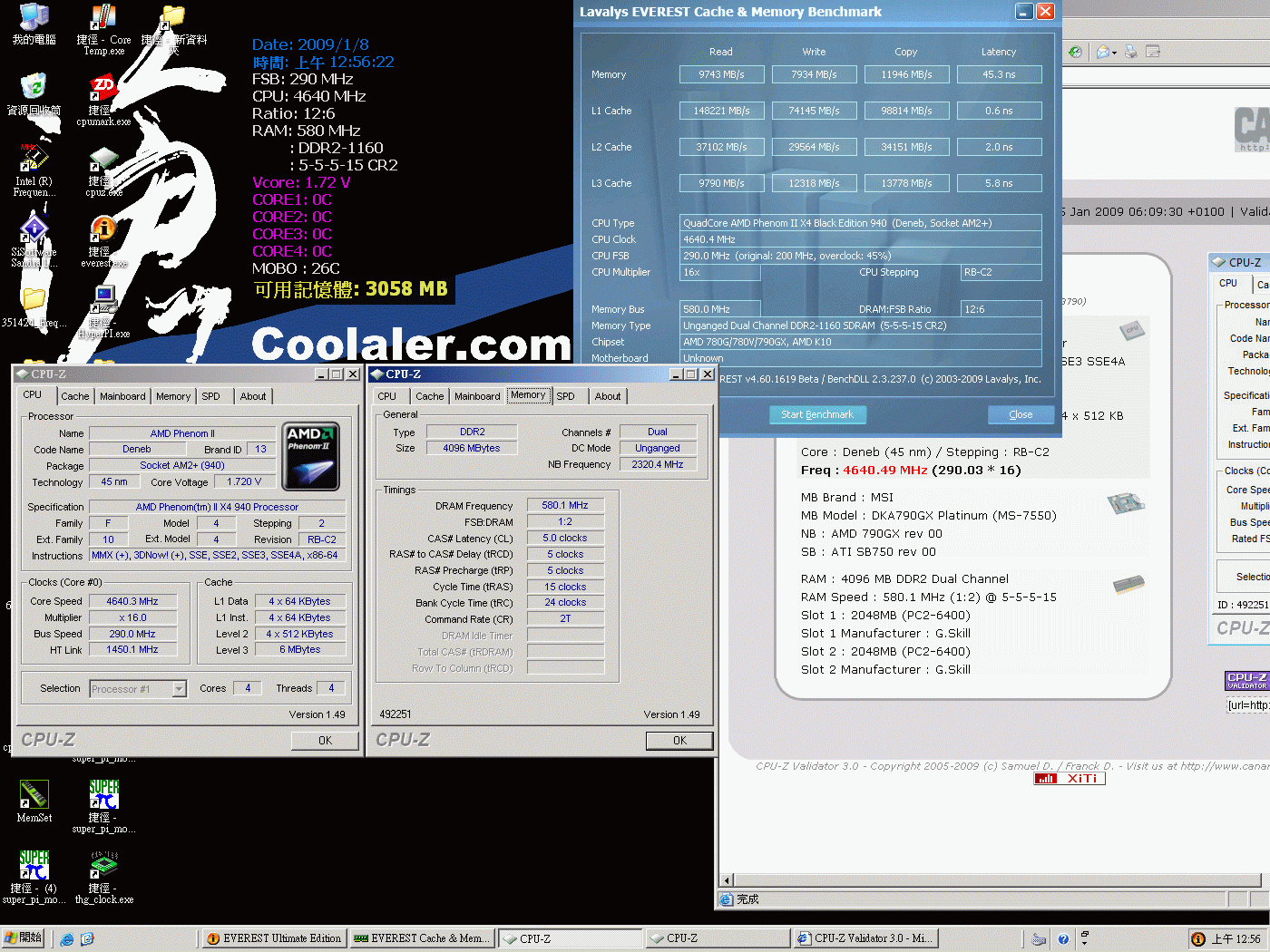Select the ZD cpumark.exe desktop shortcut
Image resolution: width=1270 pixels, height=952 pixels.
[103, 101]
